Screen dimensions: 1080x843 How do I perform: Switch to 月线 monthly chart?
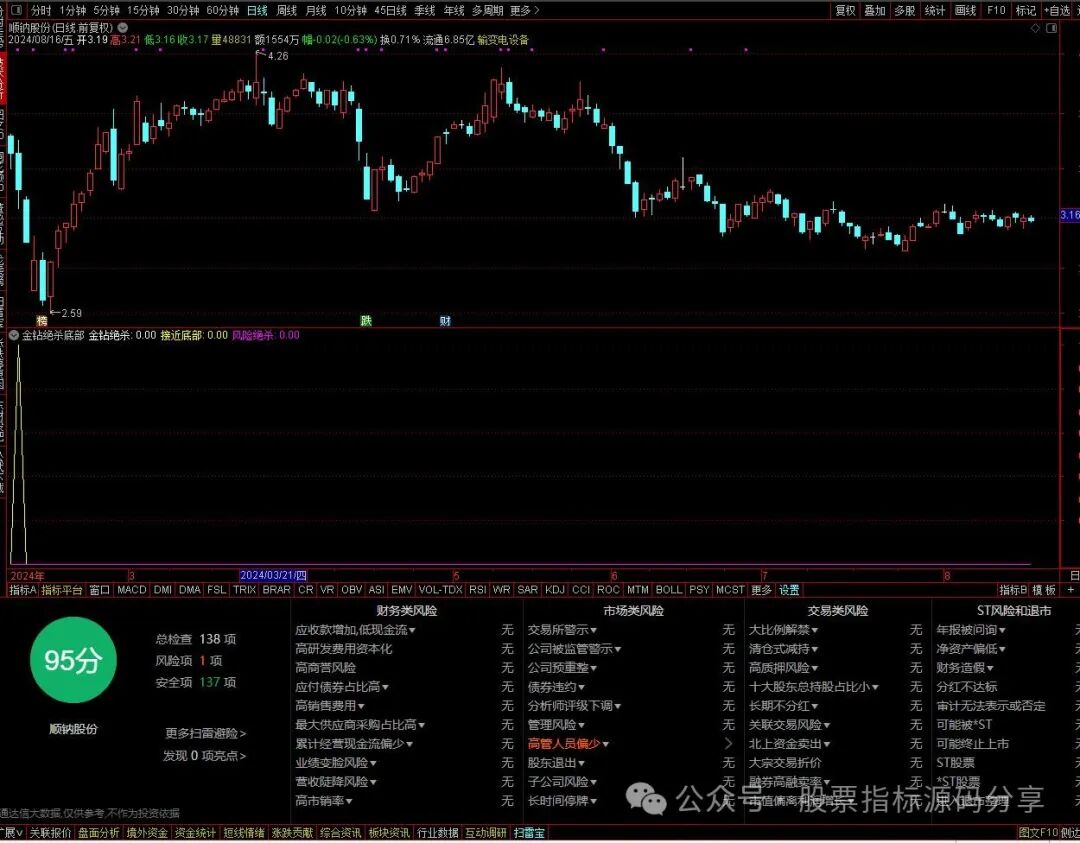coord(316,10)
